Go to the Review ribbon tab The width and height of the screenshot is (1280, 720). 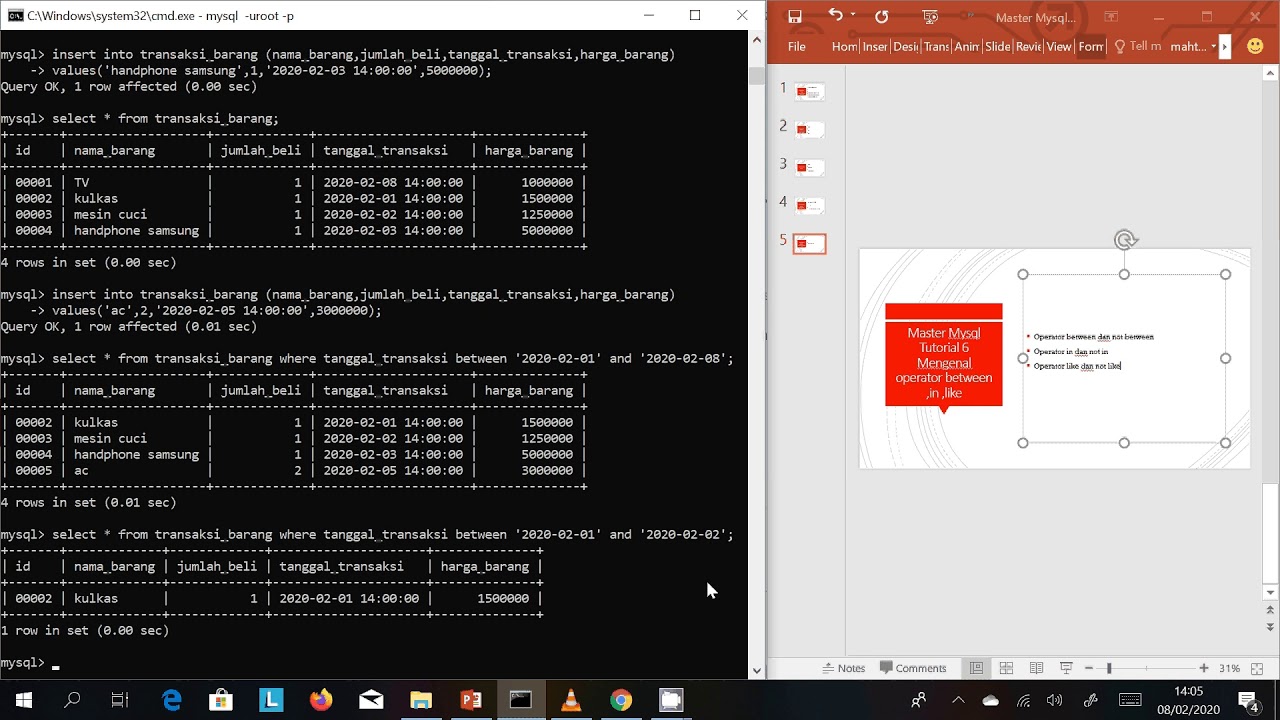(x=1029, y=47)
